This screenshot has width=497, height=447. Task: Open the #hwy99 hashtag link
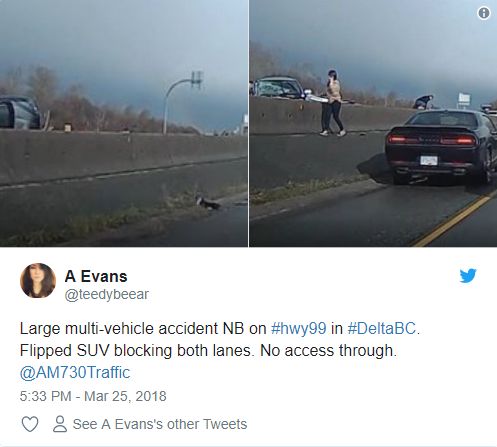pos(298,328)
